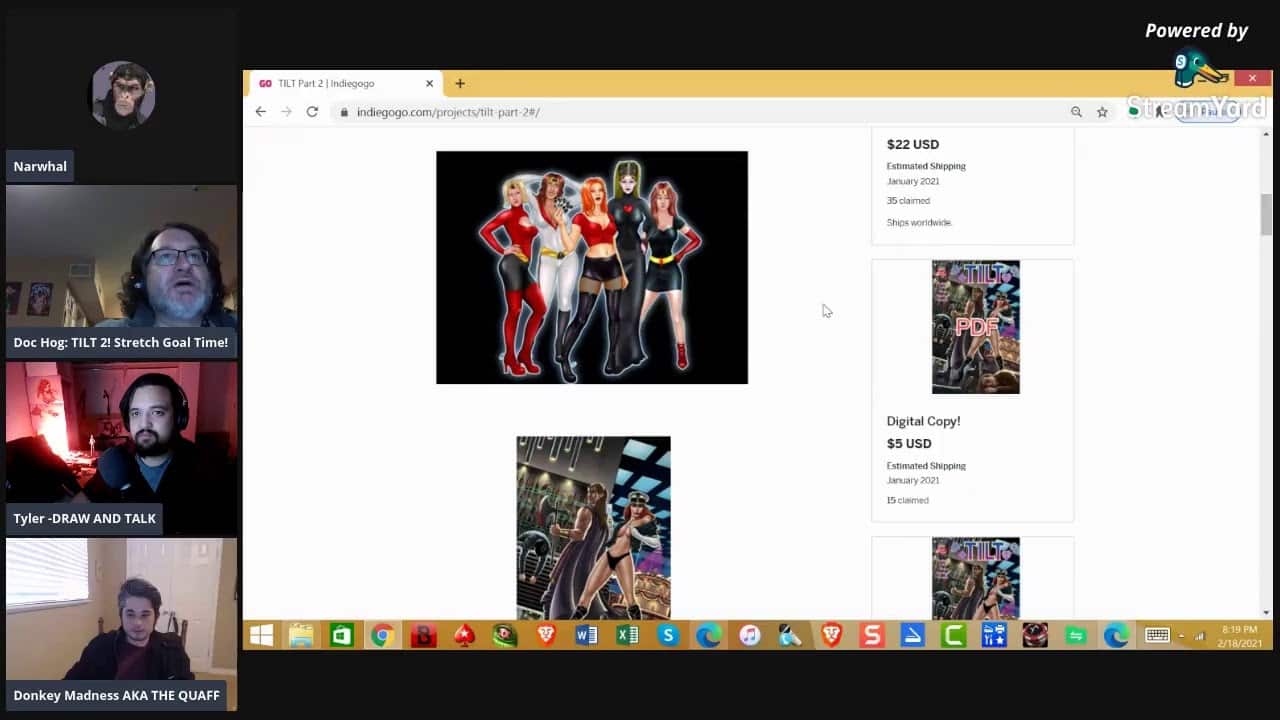
Task: Open the on-screen keyboard tray icon
Action: [1157, 636]
